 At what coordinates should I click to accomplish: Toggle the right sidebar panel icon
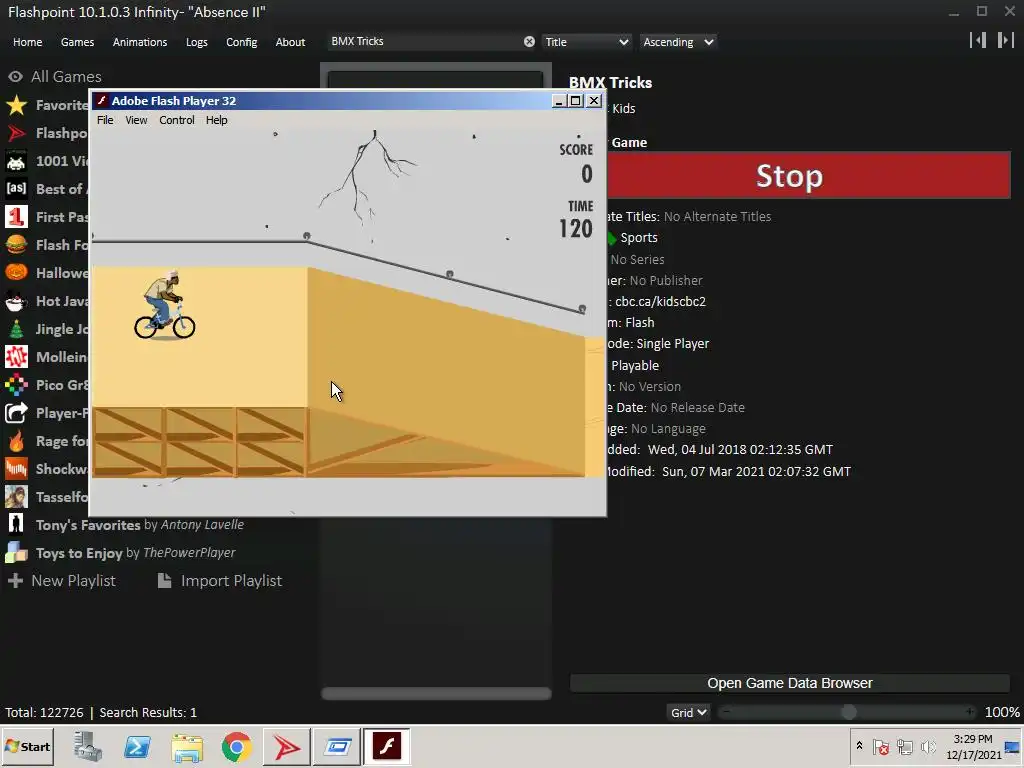1005,40
